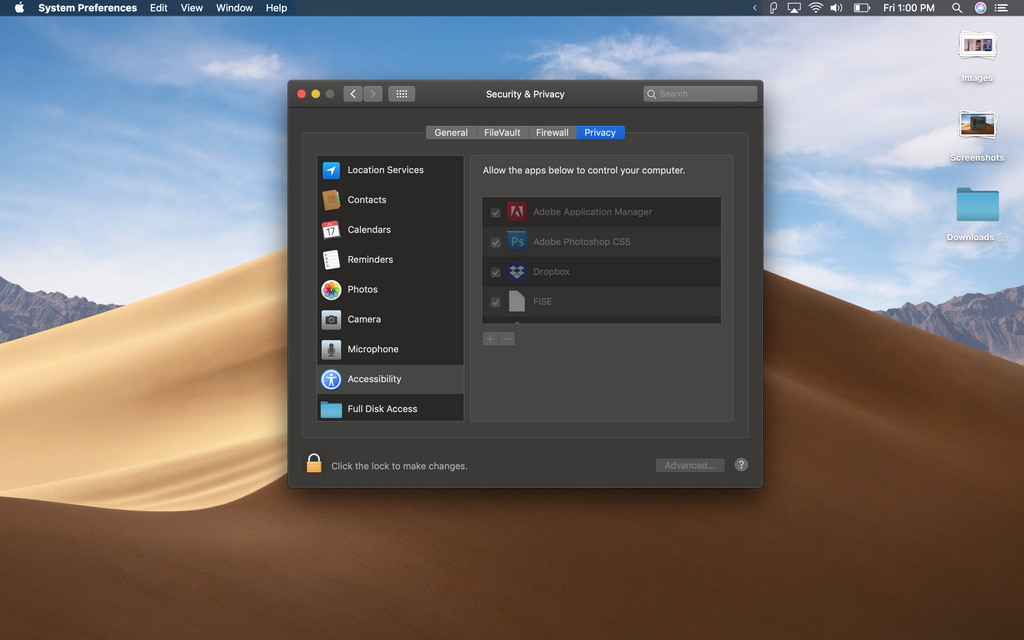Click the Search field in the toolbar
Image resolution: width=1024 pixels, height=640 pixels.
click(700, 94)
